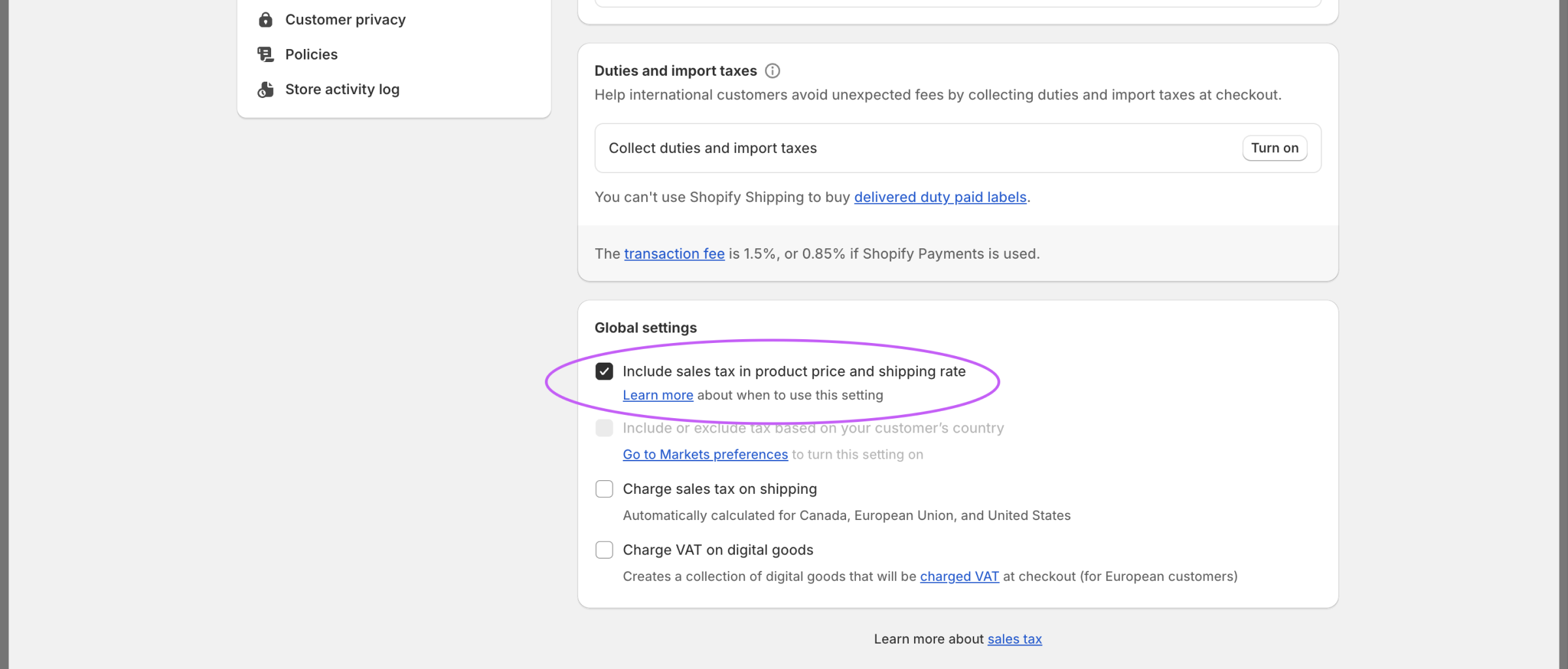Click the Collect duties and import taxes text

(x=712, y=148)
